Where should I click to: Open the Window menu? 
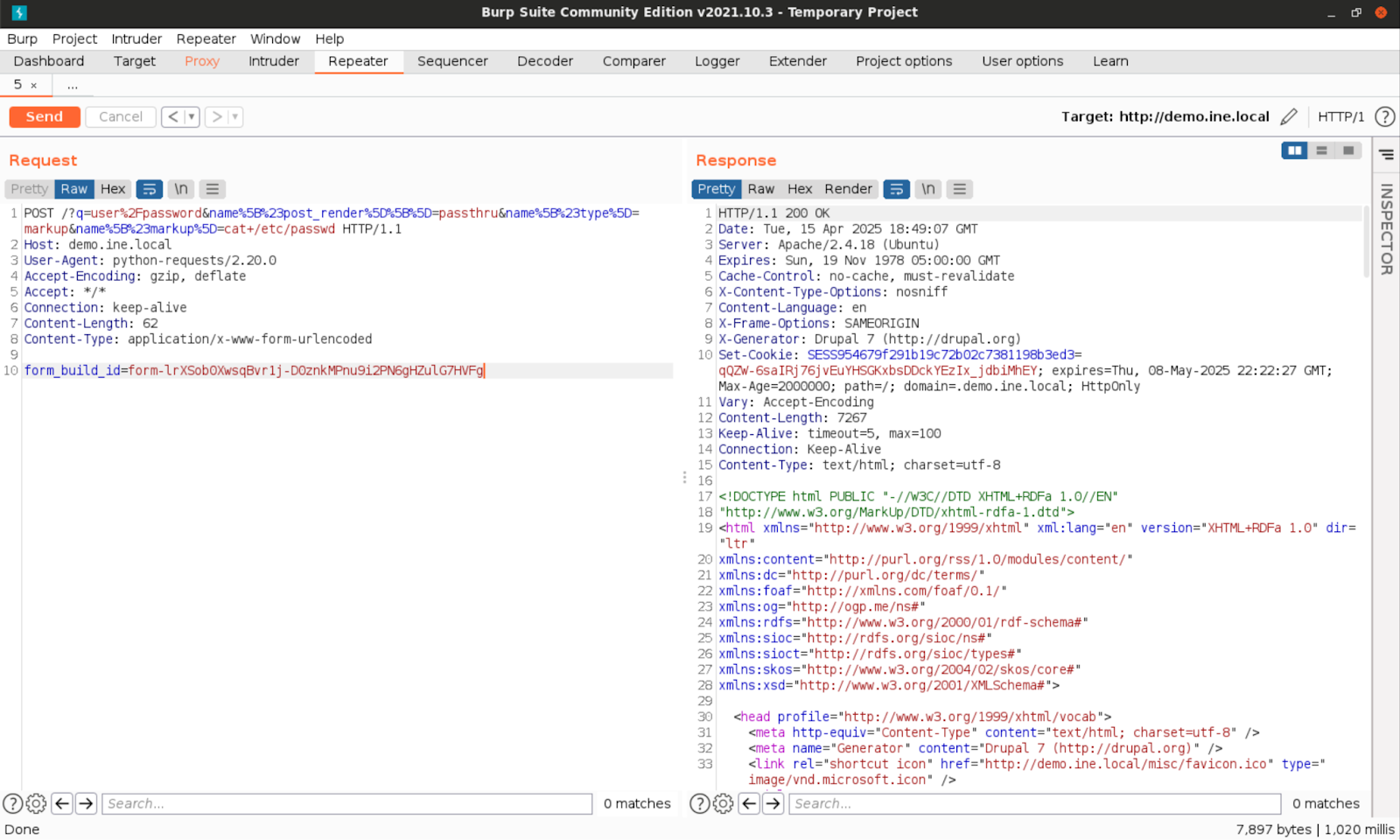point(275,38)
